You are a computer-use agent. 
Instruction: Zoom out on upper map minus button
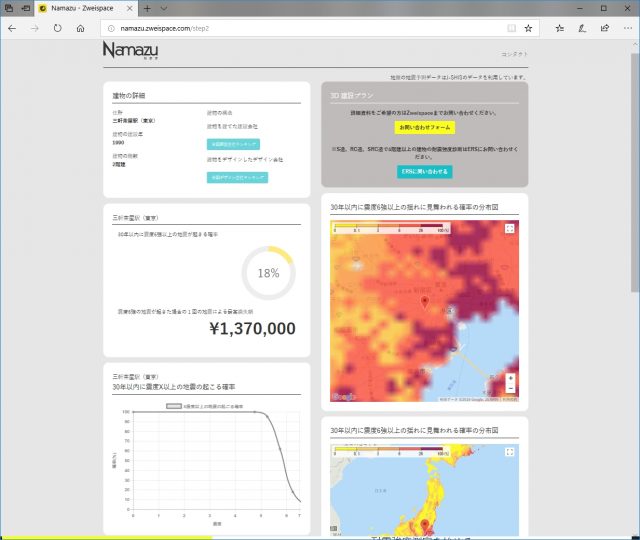point(510,389)
